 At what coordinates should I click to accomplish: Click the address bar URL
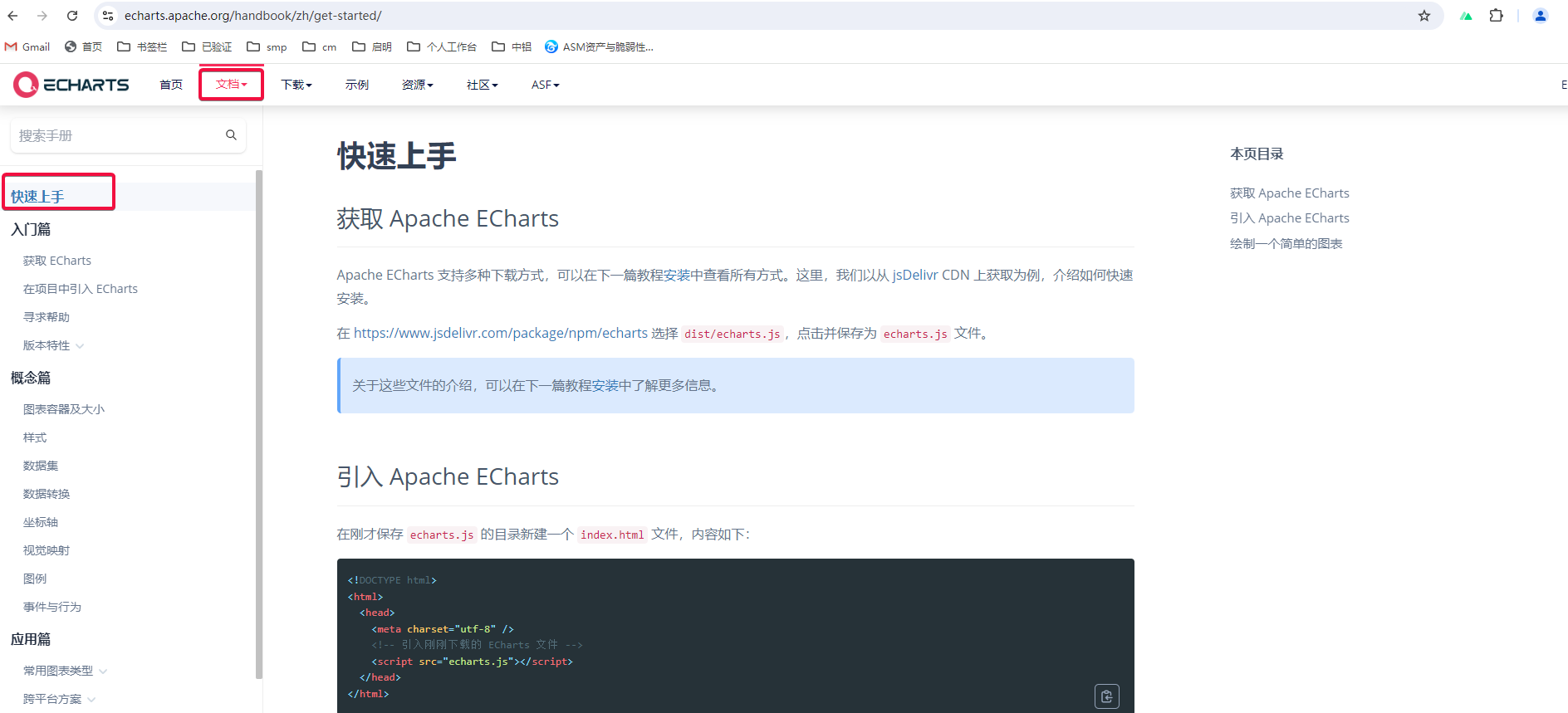[253, 16]
